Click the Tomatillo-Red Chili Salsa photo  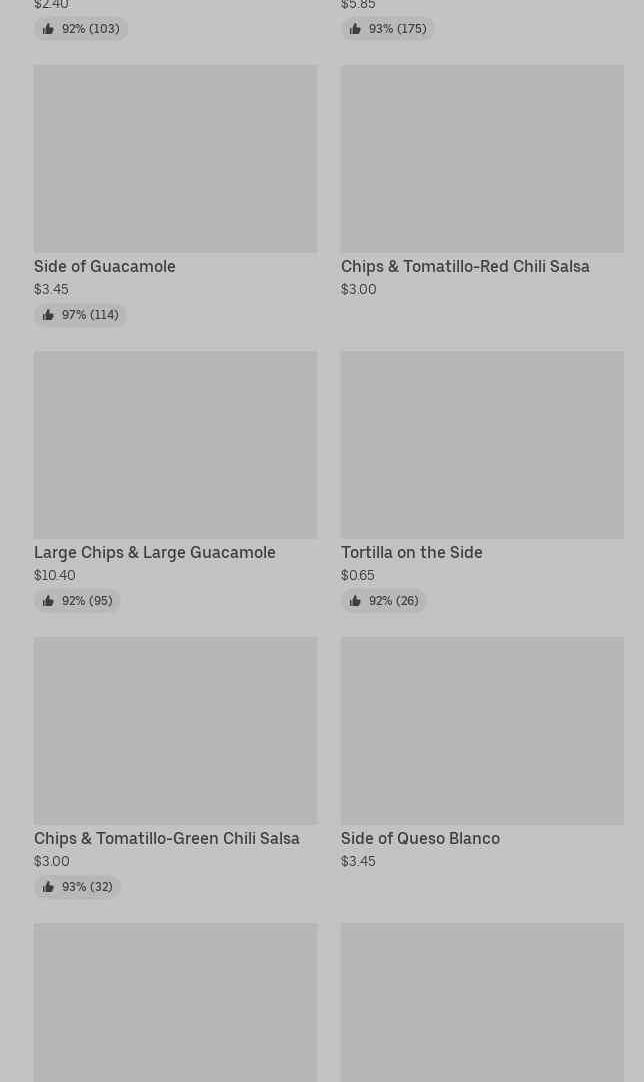pyautogui.click(x=482, y=158)
